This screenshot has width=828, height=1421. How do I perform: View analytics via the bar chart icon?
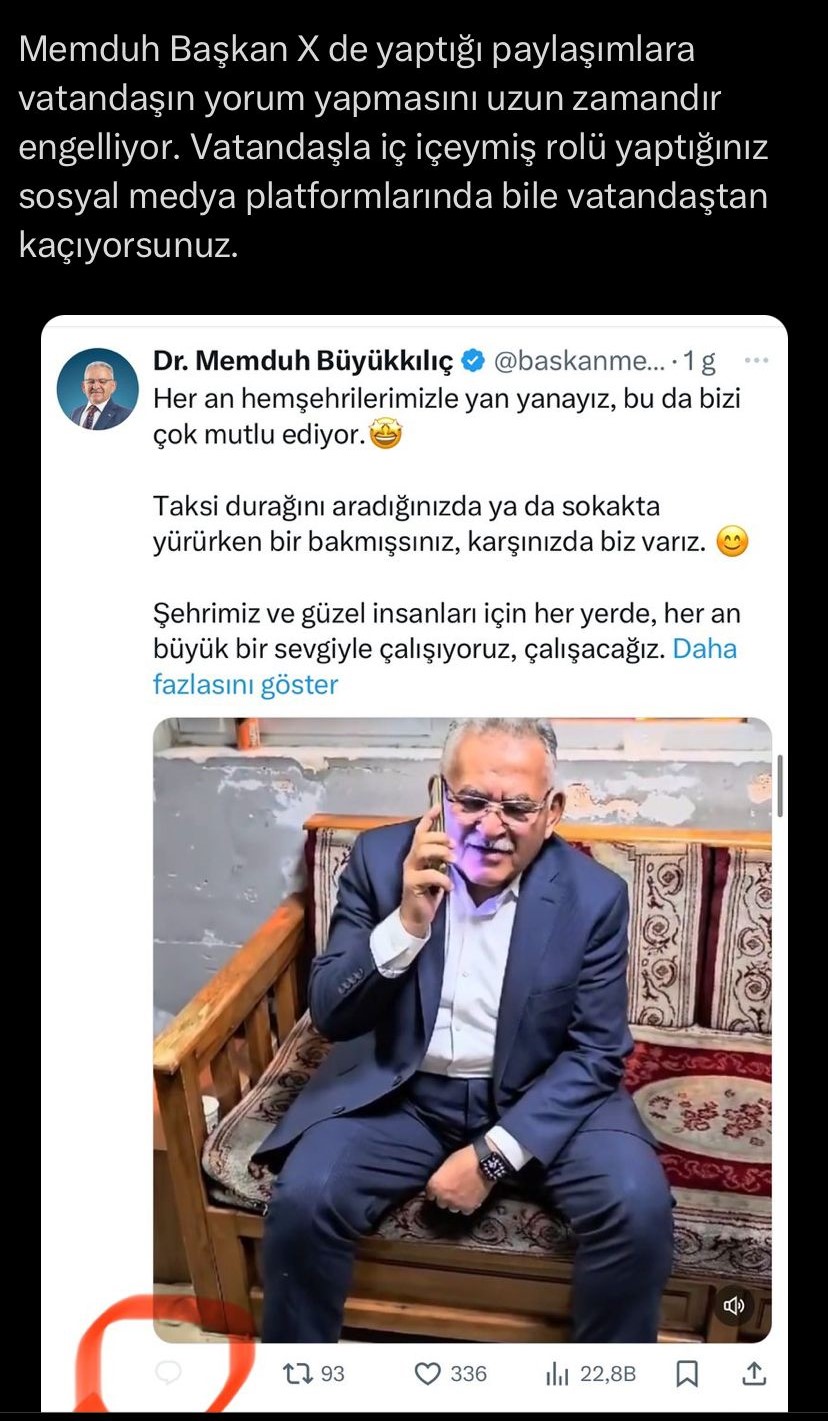click(x=558, y=1374)
